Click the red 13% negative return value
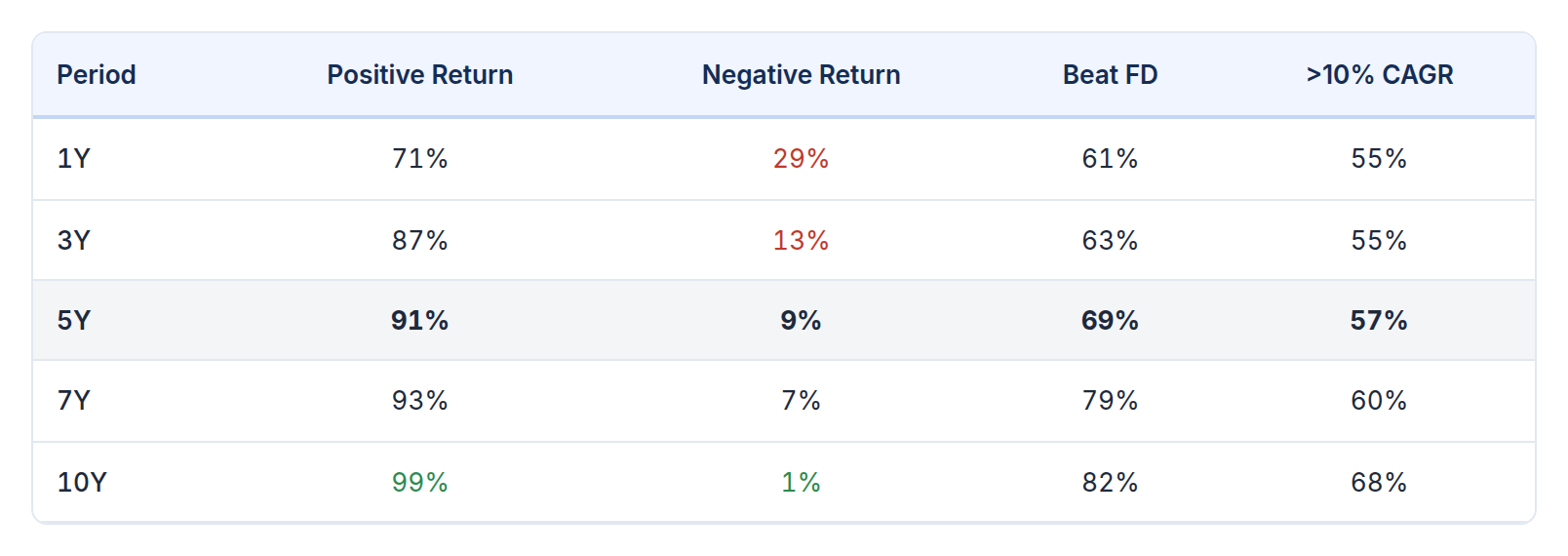 801,241
